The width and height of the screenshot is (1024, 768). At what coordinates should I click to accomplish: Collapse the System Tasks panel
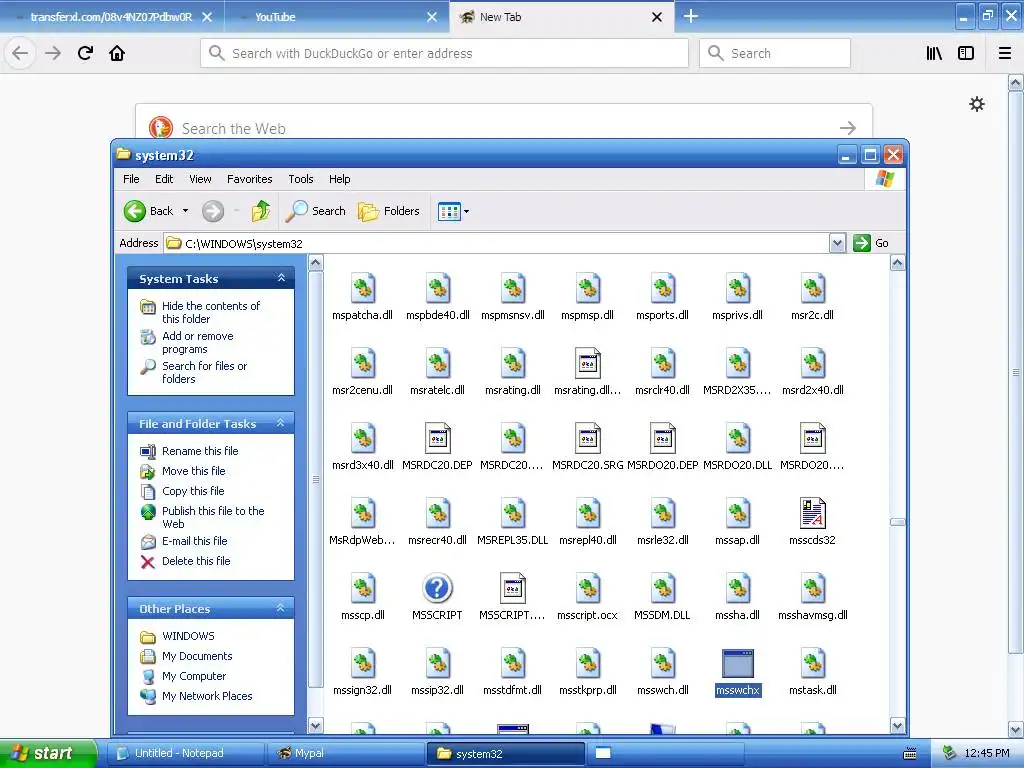pos(281,278)
